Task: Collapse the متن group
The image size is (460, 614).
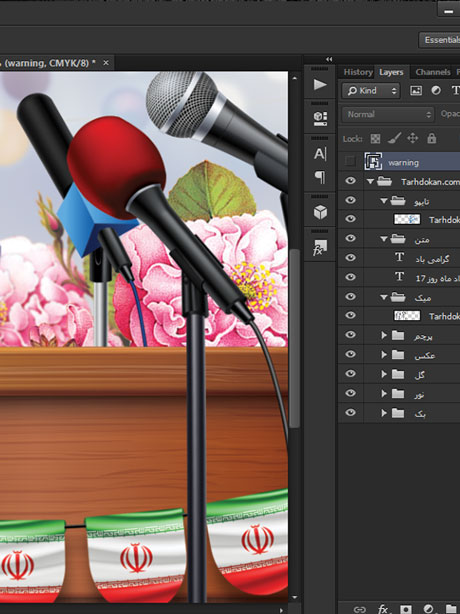Action: click(x=384, y=239)
